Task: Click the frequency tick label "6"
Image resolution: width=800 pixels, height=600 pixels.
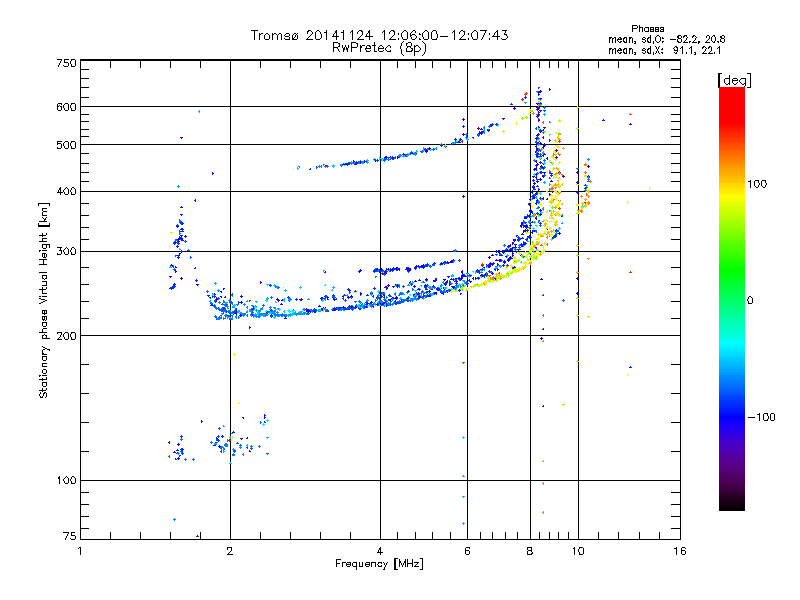Action: 467,551
